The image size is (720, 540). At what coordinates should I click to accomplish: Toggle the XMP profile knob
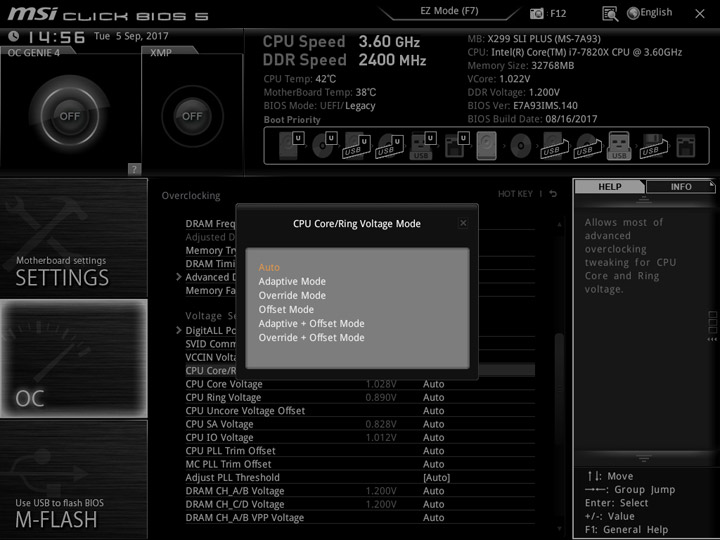[x=192, y=116]
